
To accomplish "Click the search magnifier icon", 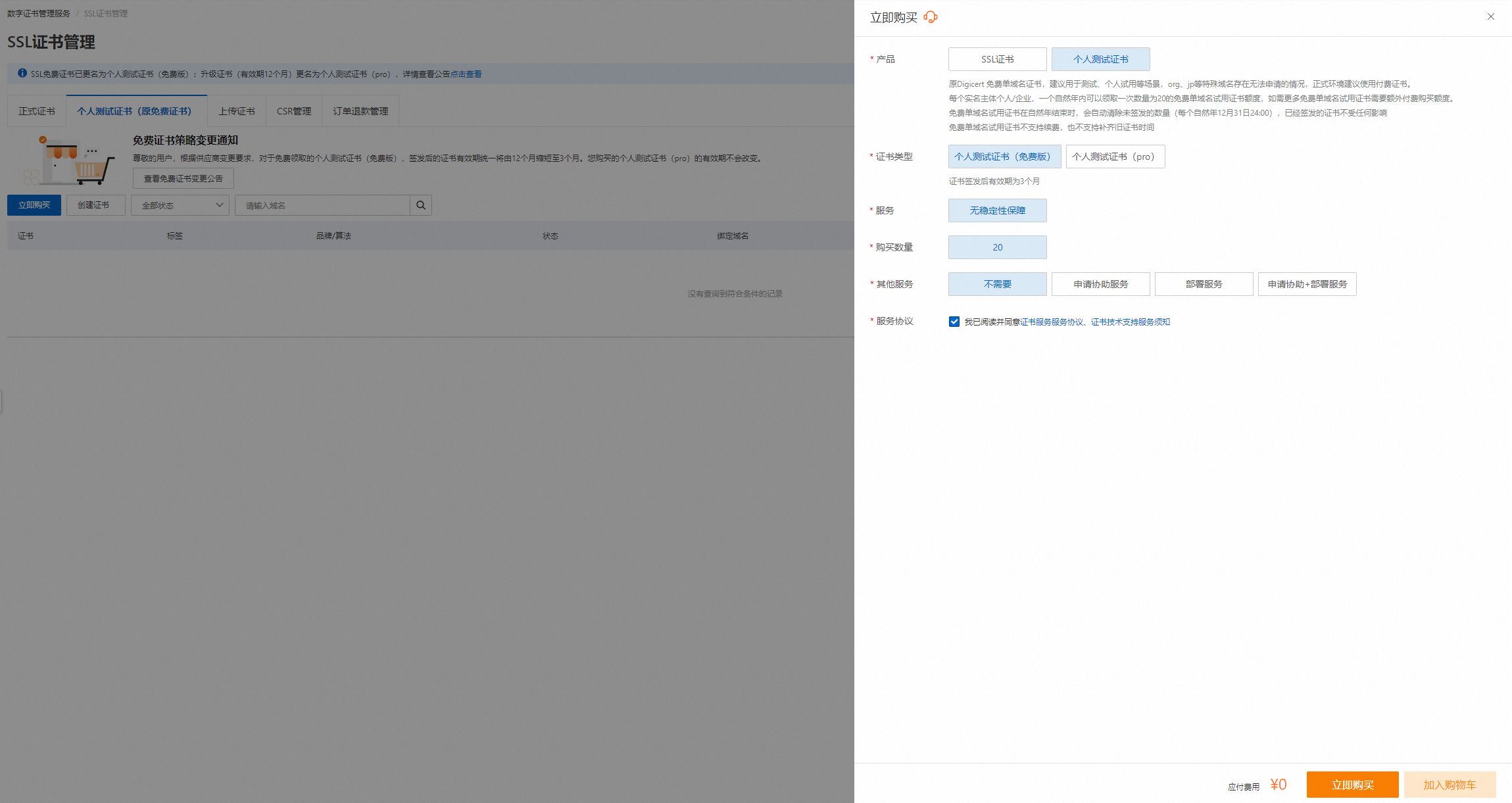I will coord(421,205).
